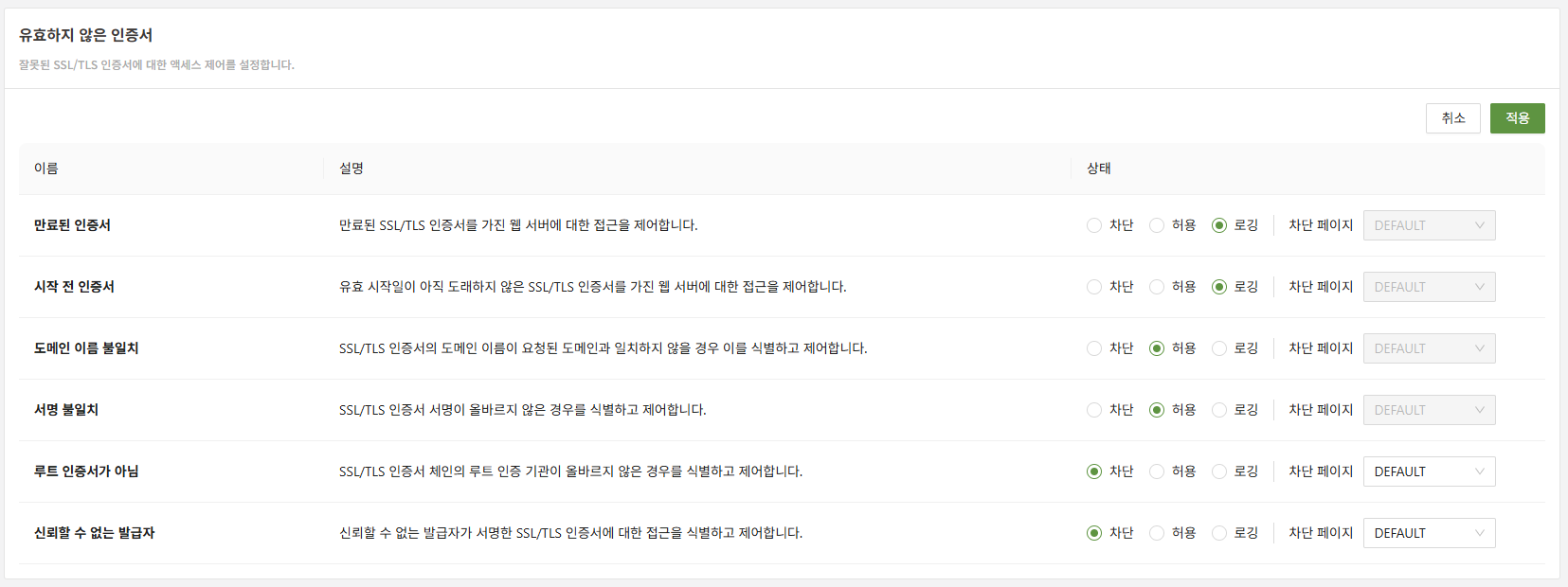Open 차단 페이지 dropdown for 루트 인증서가 아님

[x=1429, y=471]
